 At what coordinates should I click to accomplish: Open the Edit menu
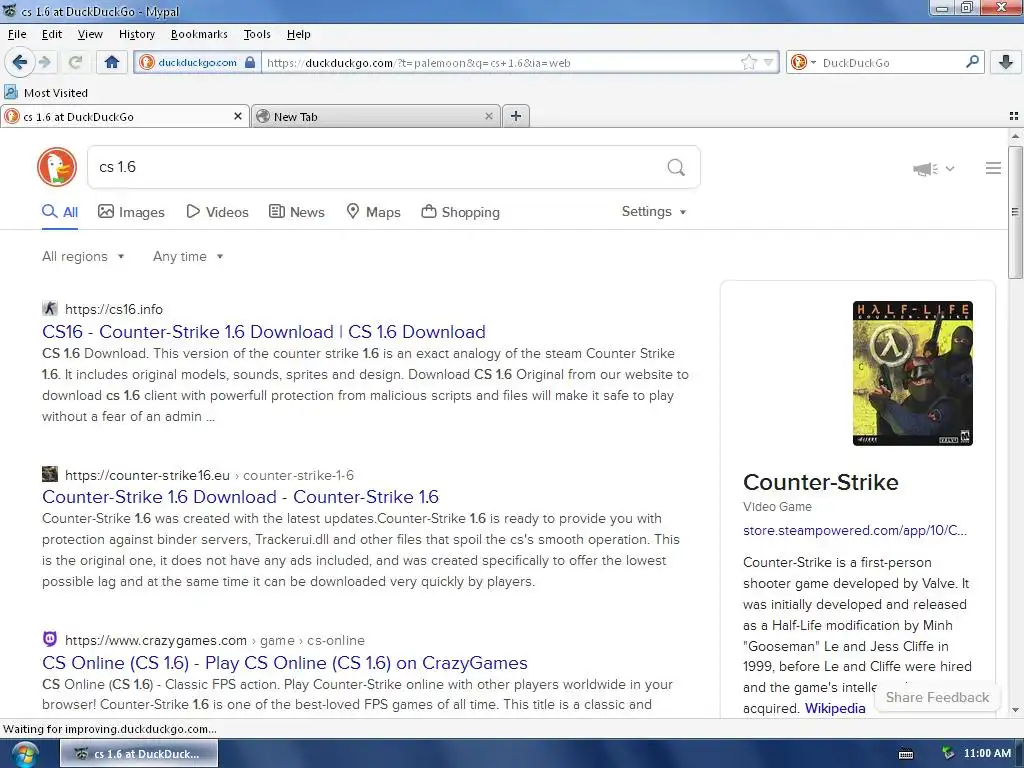(x=52, y=34)
